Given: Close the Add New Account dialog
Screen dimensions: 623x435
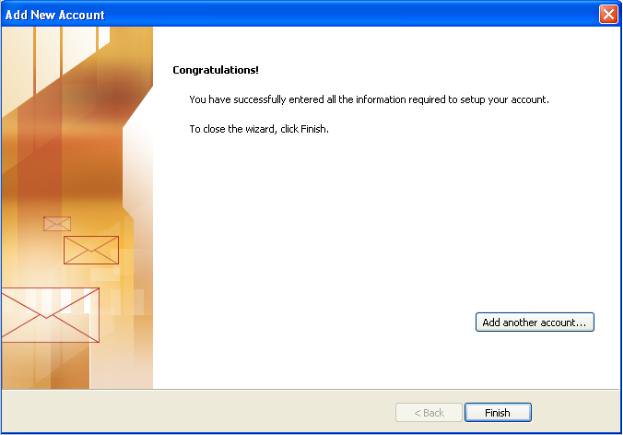Looking at the screenshot, I should tap(608, 14).
